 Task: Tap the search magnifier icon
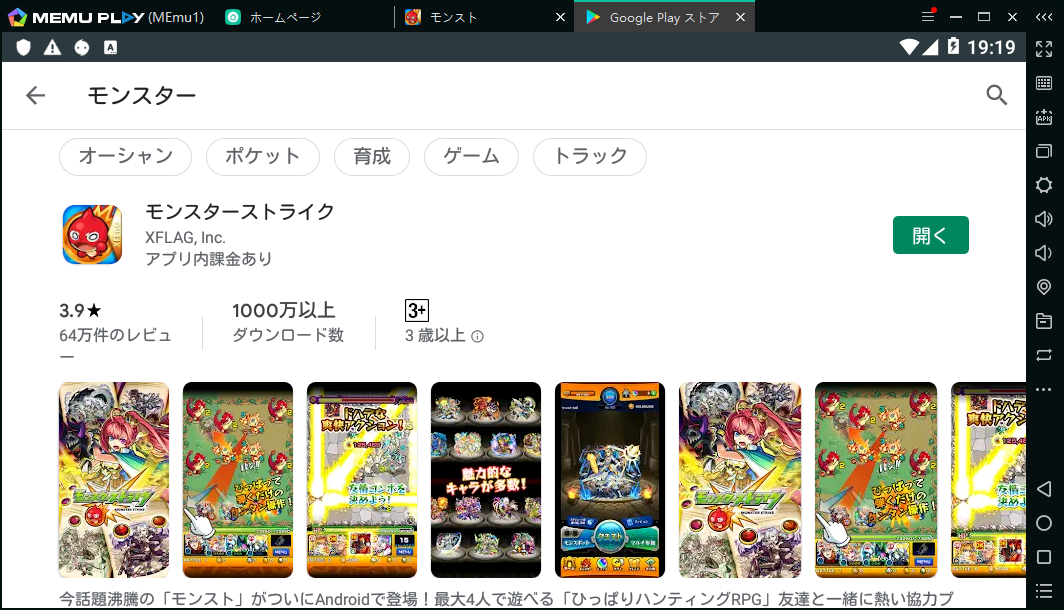996,95
